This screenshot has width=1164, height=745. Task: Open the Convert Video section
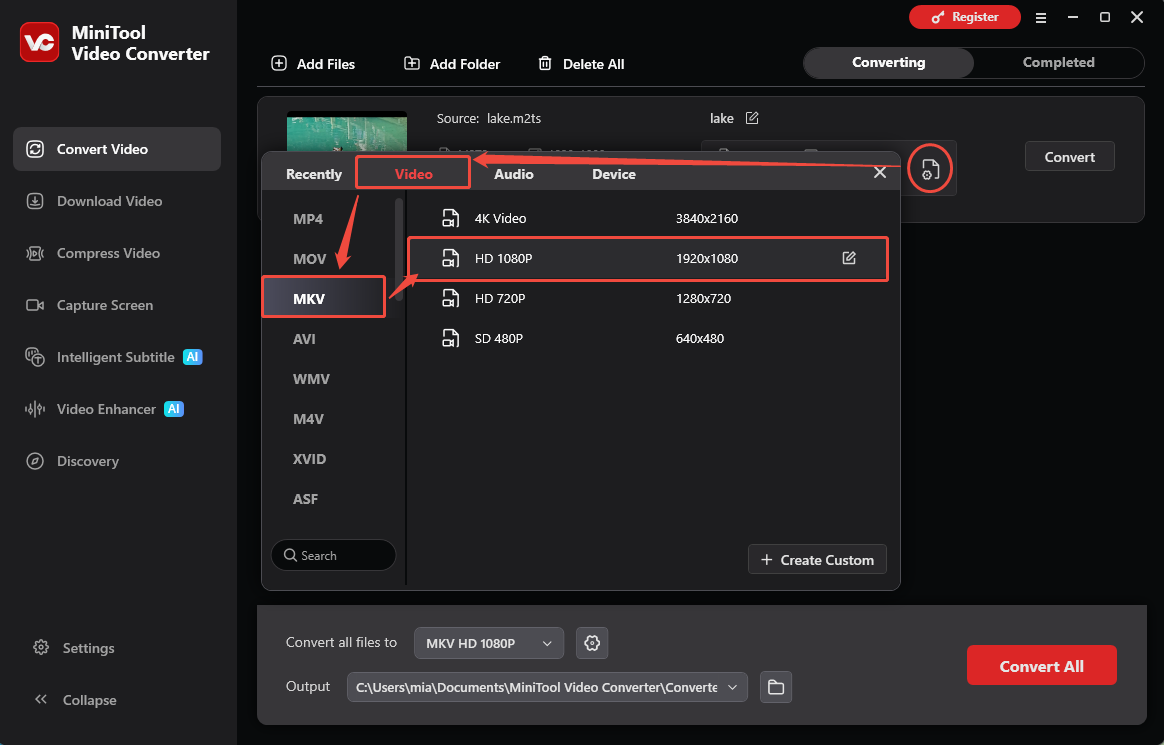pos(117,149)
